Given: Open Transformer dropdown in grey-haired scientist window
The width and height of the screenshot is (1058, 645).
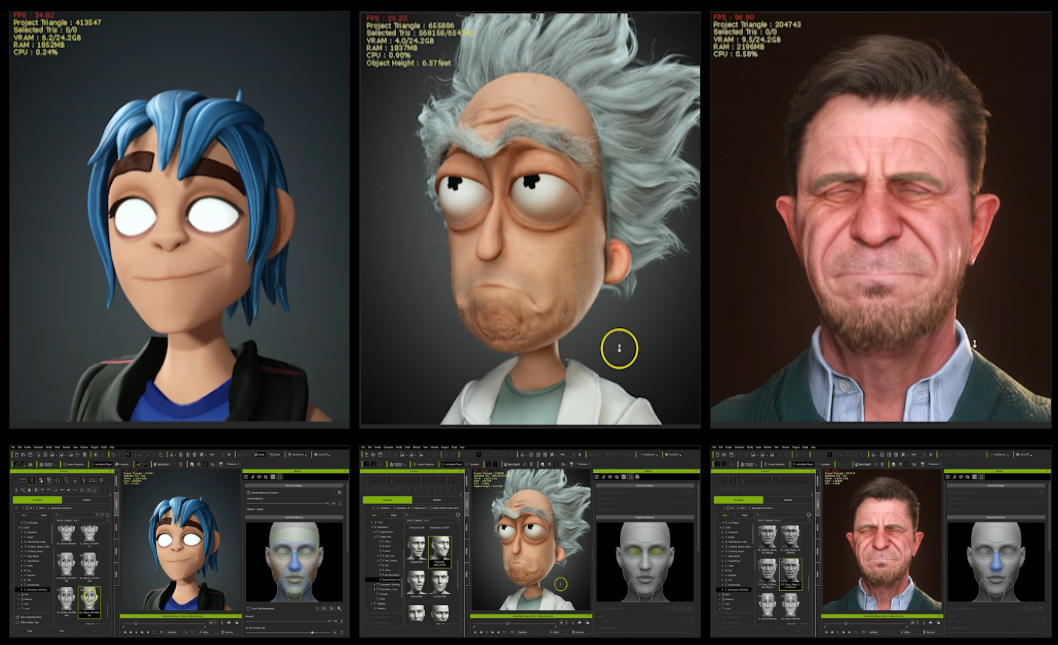Looking at the screenshot, I should click(648, 455).
